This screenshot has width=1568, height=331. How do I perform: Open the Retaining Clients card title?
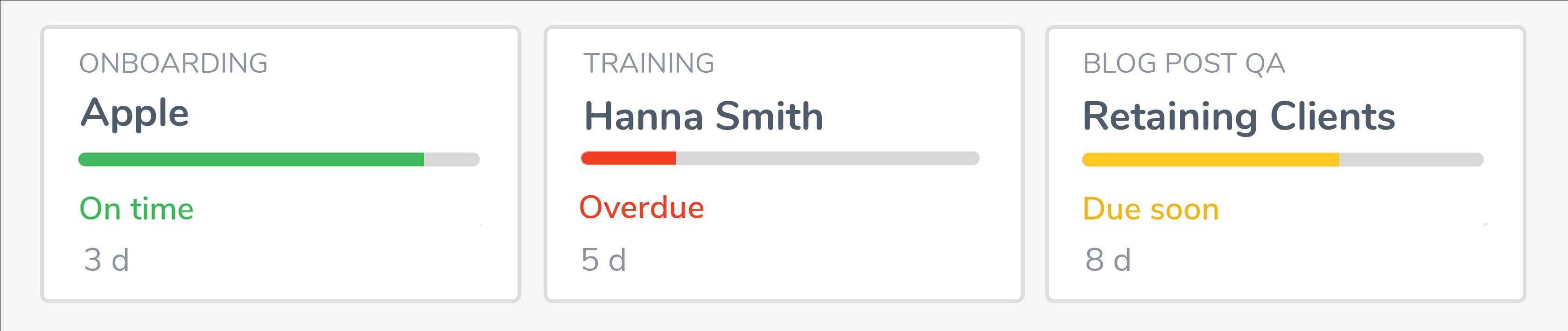(1239, 116)
